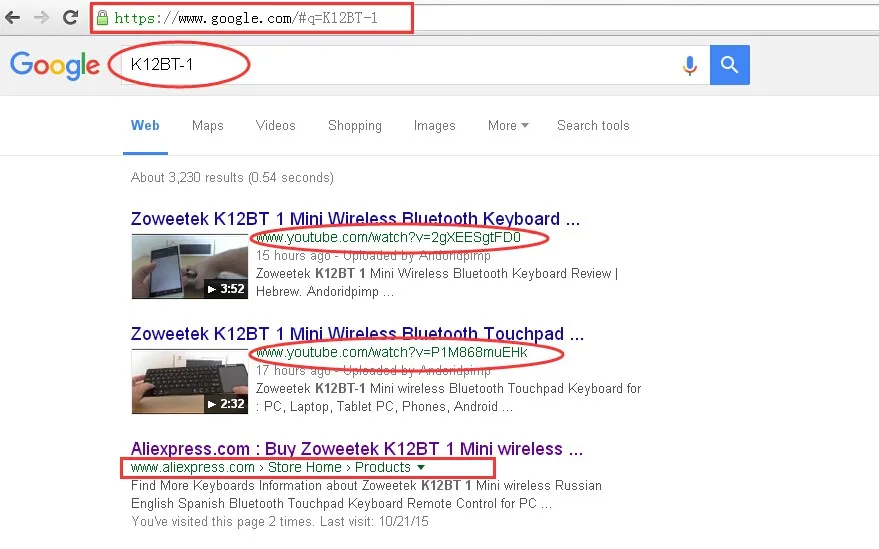The width and height of the screenshot is (879, 549).
Task: Reload the page with the refresh icon
Action: click(70, 17)
